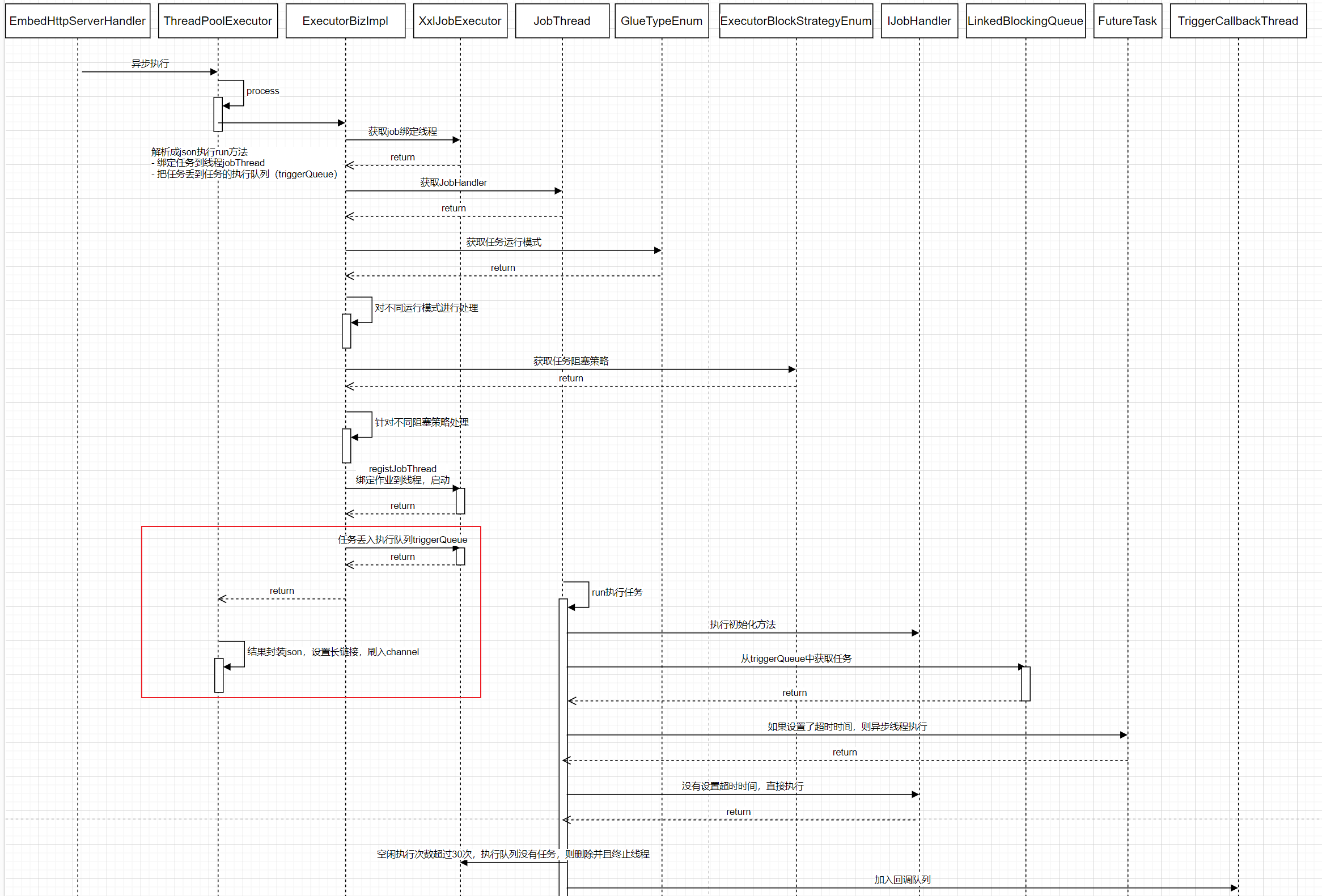Click the ExecutorBizImpl lifeline header
The height and width of the screenshot is (896, 1322).
click(345, 21)
